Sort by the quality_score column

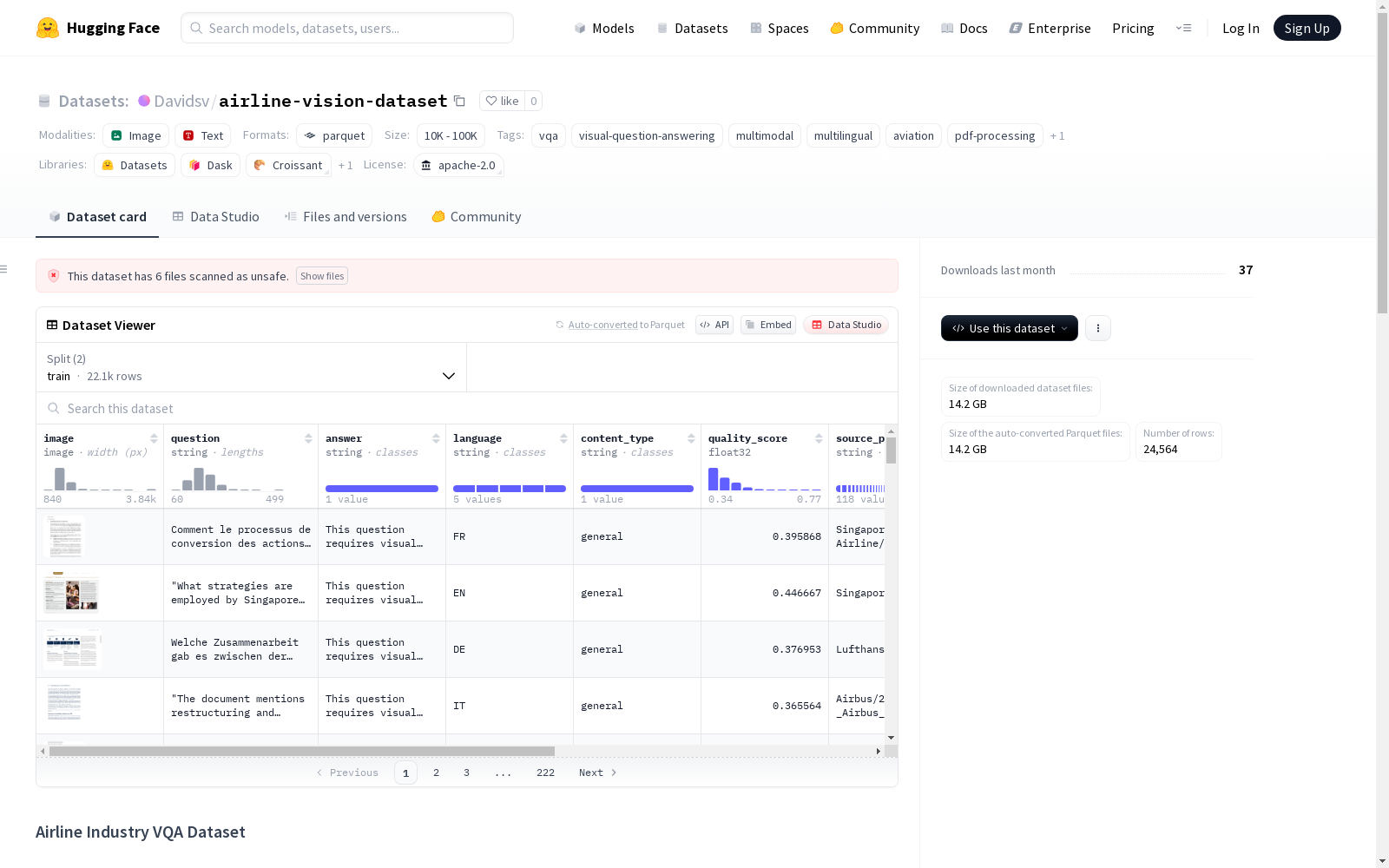click(819, 438)
